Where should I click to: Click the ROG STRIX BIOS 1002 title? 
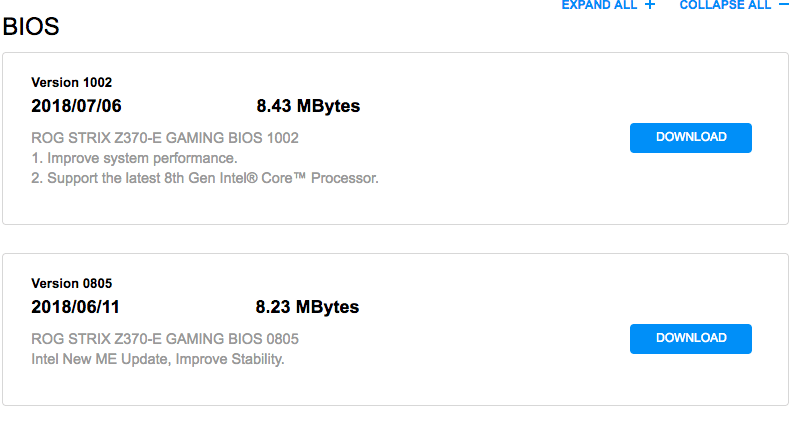coord(165,138)
